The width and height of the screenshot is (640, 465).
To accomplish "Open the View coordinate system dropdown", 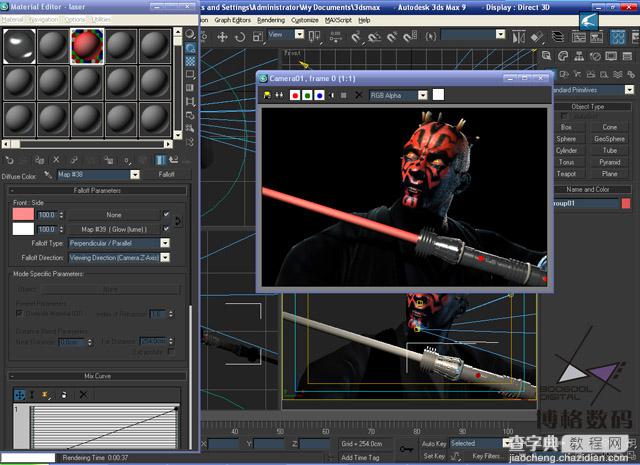I will coord(300,35).
